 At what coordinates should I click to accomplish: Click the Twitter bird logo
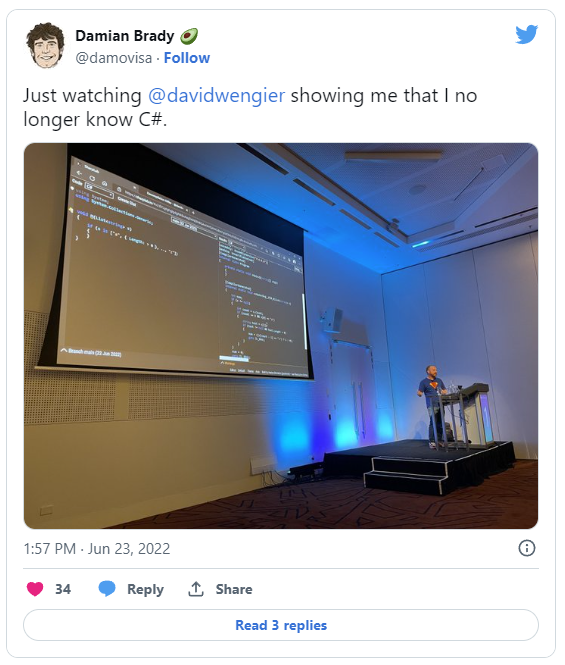(526, 35)
